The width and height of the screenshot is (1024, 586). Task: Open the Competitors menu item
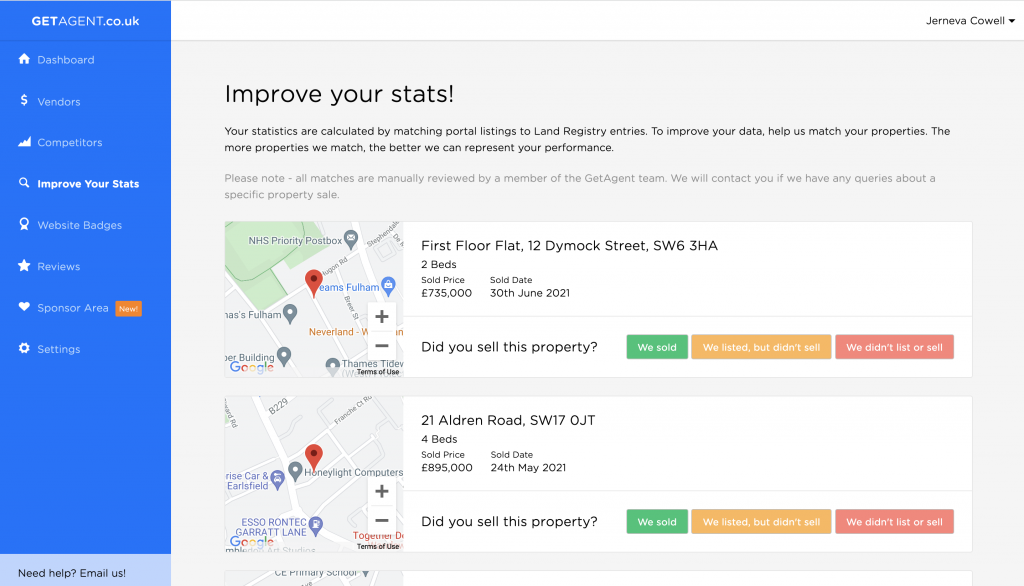tap(69, 143)
